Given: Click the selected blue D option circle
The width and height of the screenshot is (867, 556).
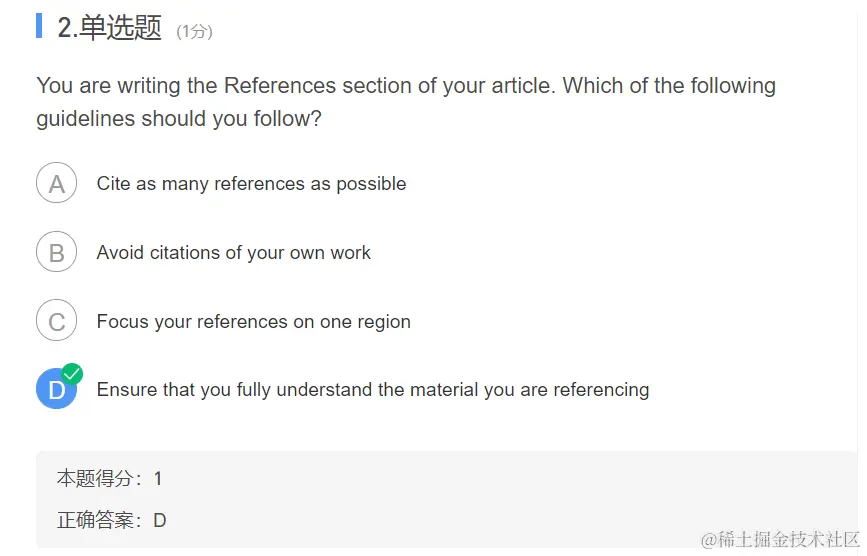Looking at the screenshot, I should pos(56,389).
